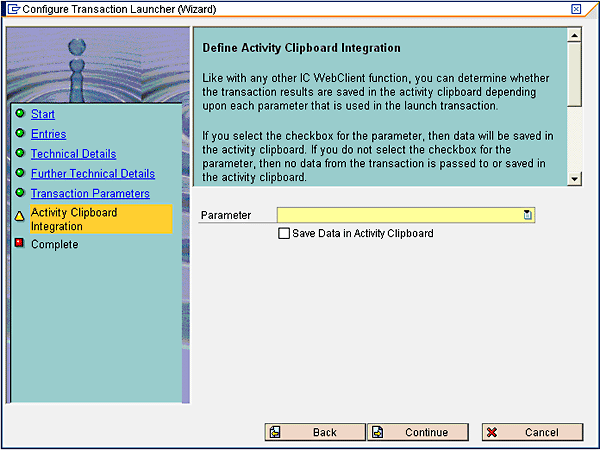Click the Parameter field label
Image resolution: width=600 pixels, height=450 pixels.
(x=226, y=215)
